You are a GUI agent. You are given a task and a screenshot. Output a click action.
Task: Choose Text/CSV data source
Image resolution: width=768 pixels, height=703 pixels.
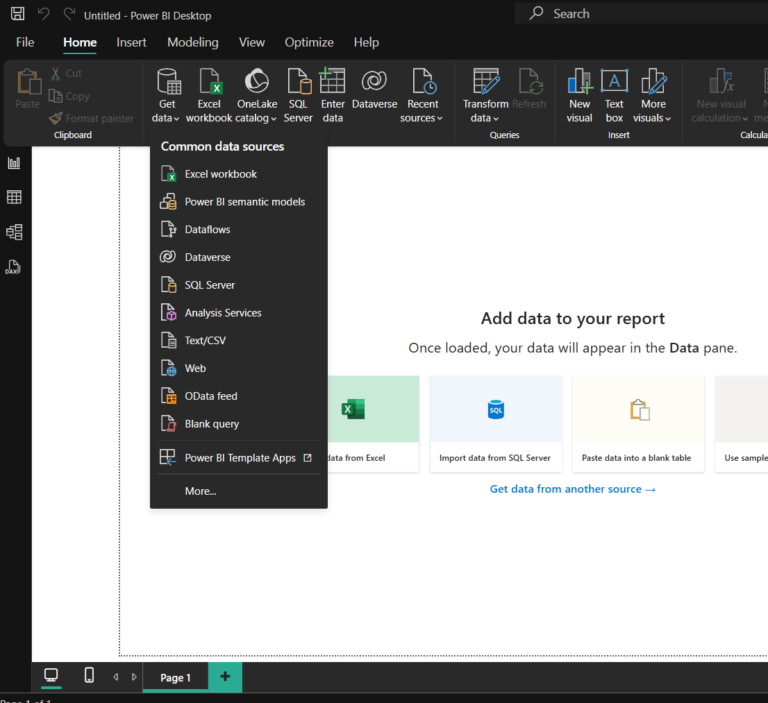239,340
